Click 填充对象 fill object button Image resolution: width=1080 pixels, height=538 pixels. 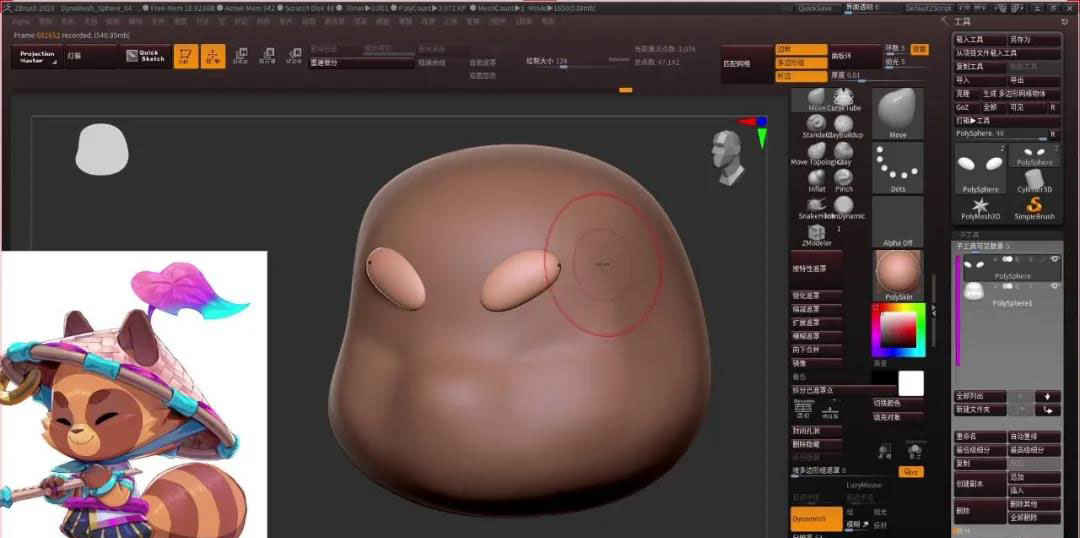coord(897,417)
